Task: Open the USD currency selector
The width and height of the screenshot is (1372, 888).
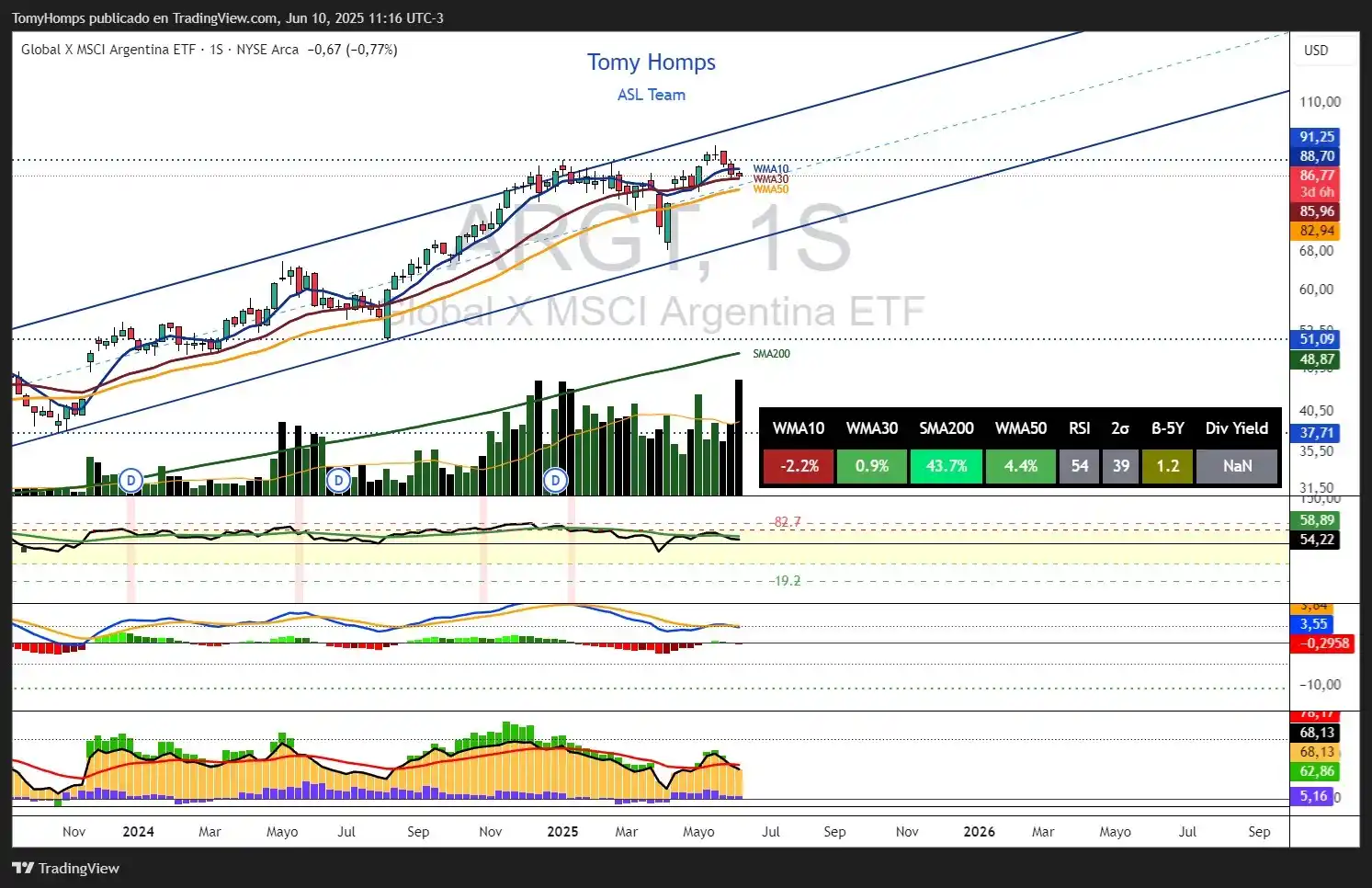Action: [1316, 51]
